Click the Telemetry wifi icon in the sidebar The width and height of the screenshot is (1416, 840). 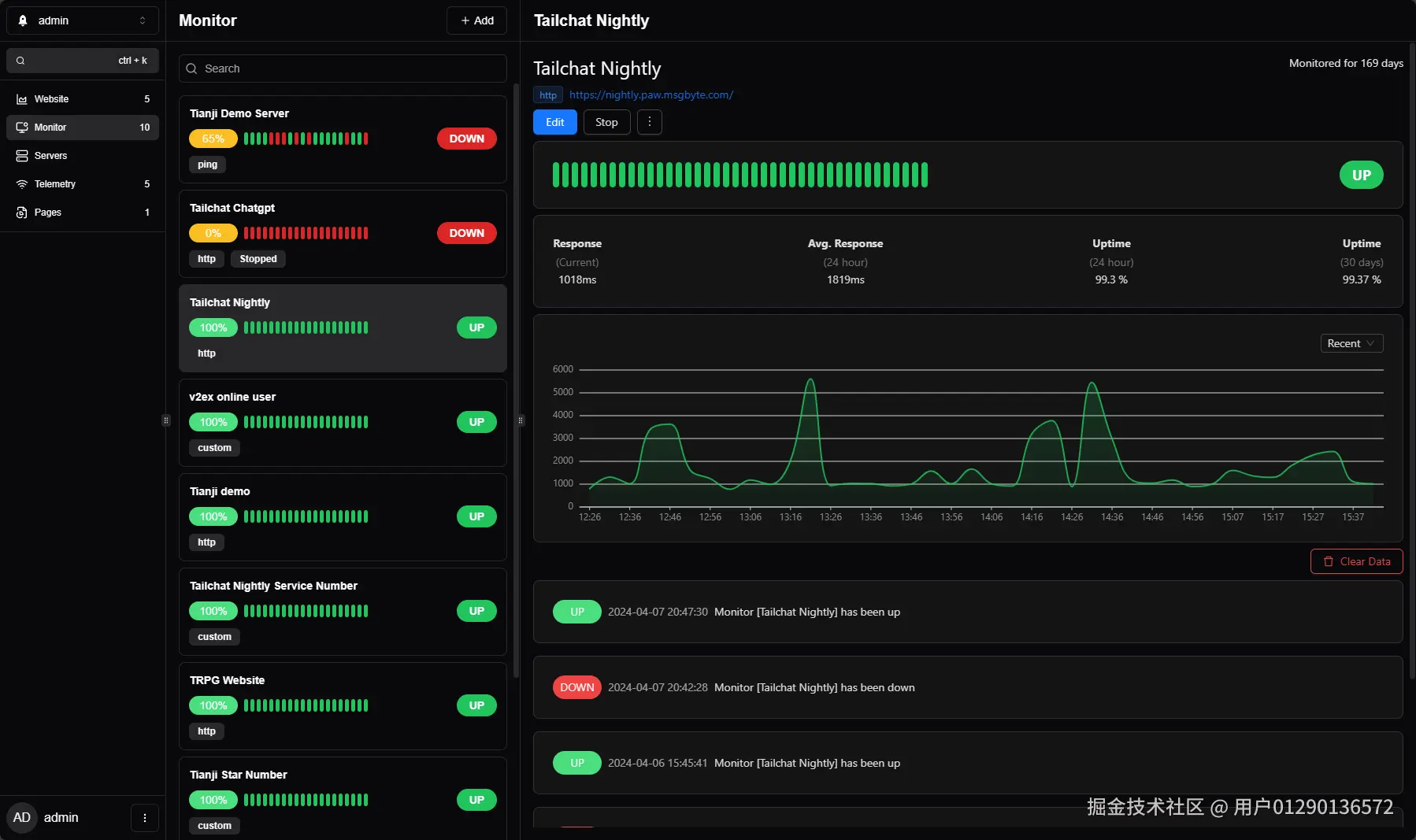pos(22,184)
